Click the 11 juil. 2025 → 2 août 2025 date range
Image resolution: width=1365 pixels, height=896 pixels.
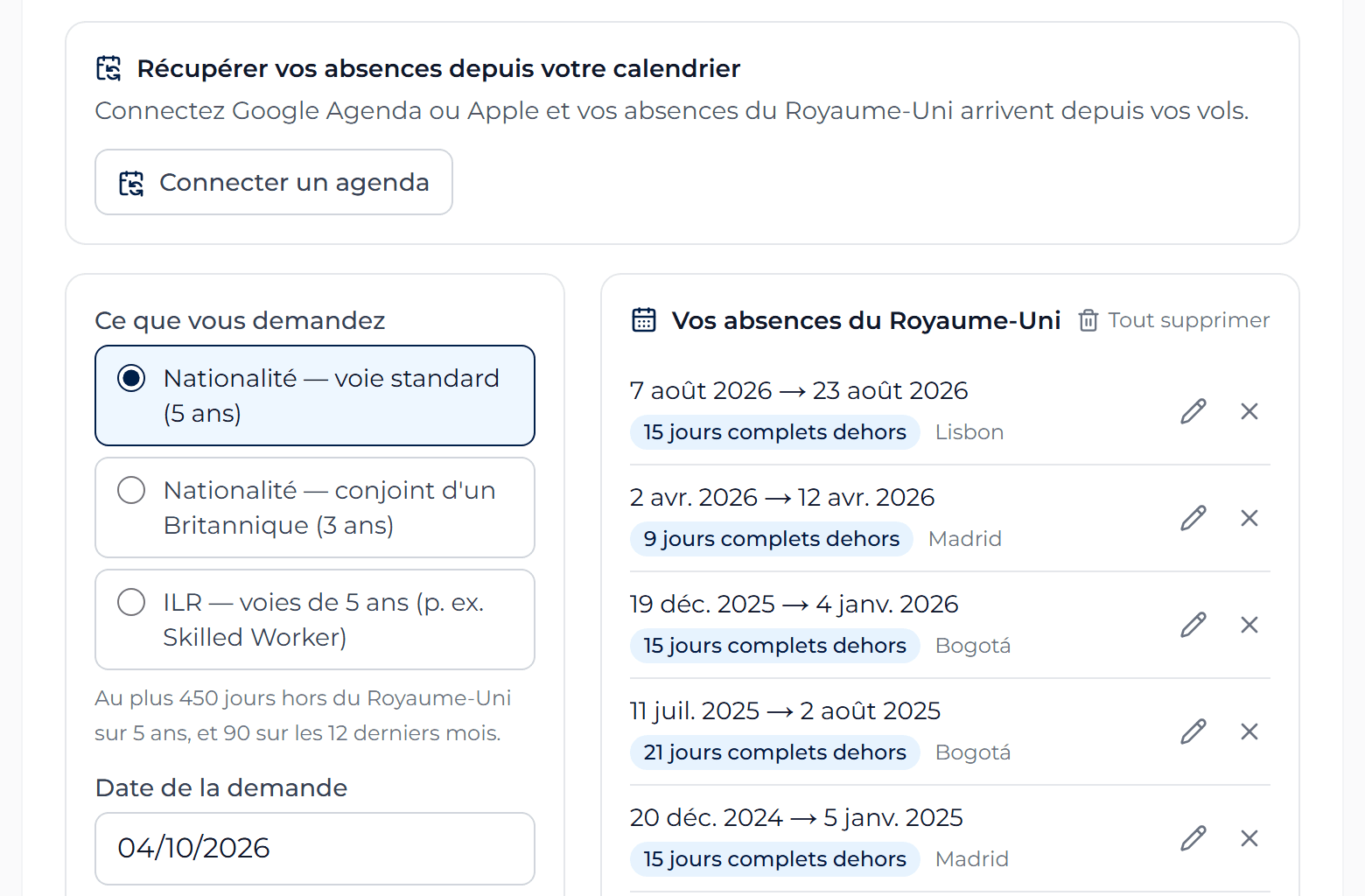tap(786, 710)
